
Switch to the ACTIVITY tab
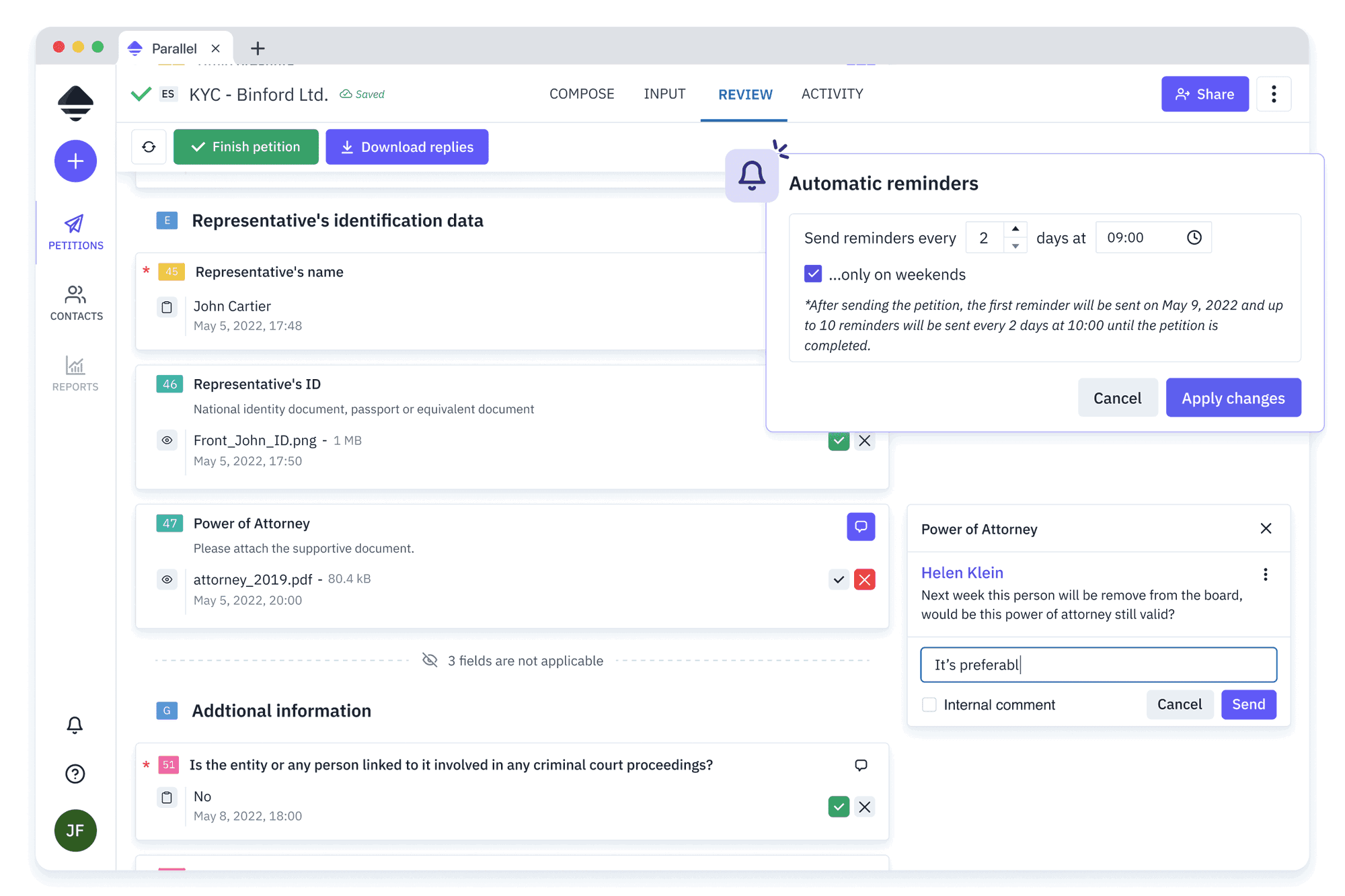pos(832,94)
